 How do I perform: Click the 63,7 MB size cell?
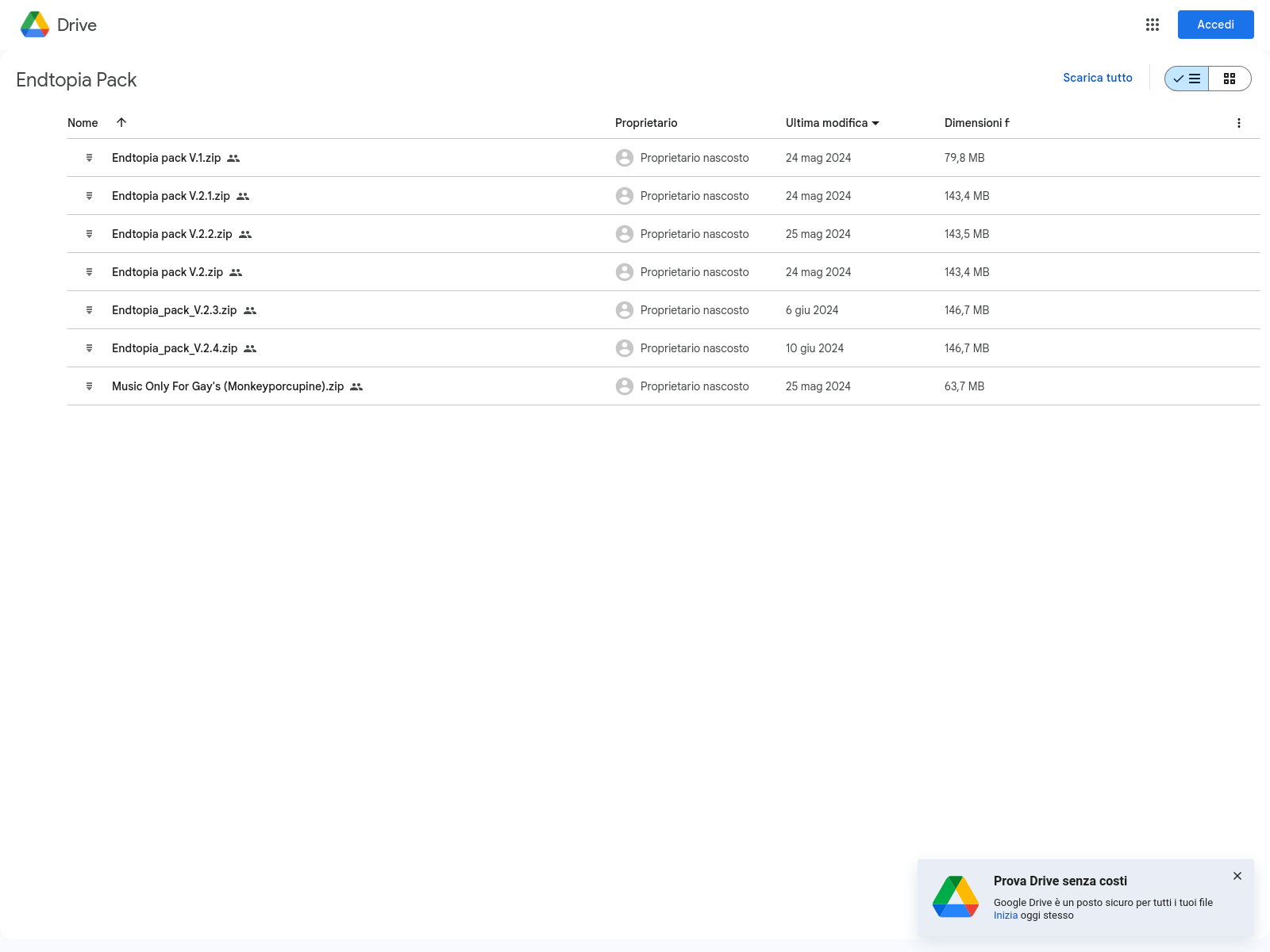(964, 386)
